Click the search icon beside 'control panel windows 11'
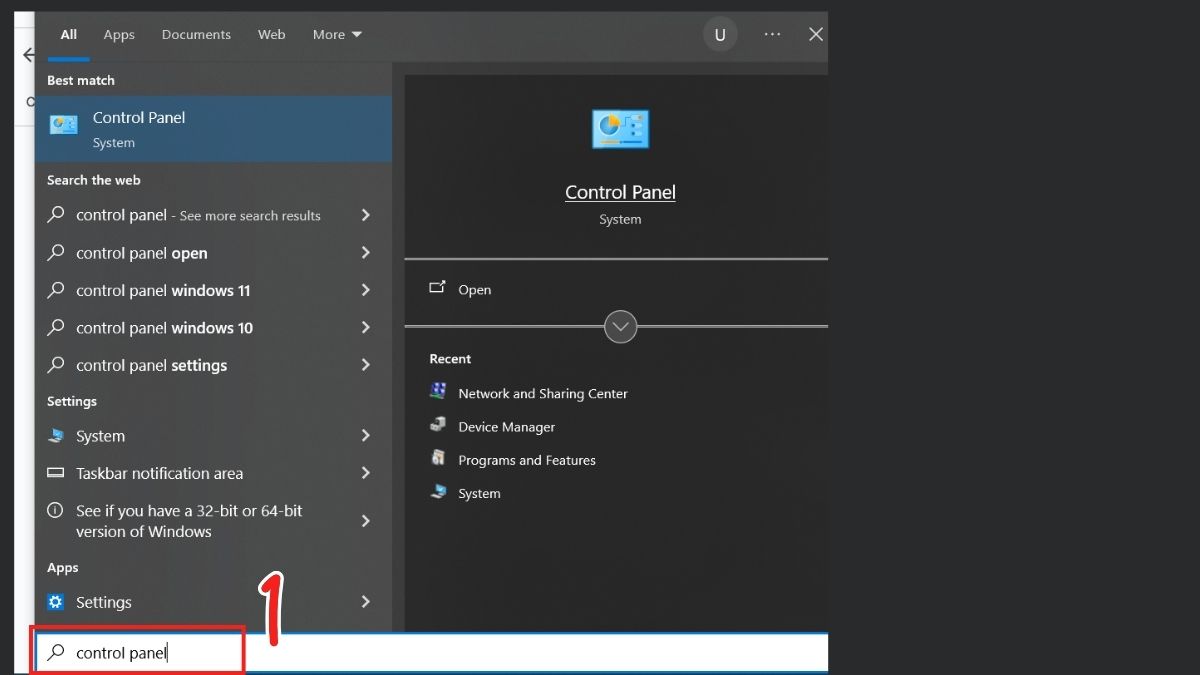The width and height of the screenshot is (1200, 675). pyautogui.click(x=57, y=290)
